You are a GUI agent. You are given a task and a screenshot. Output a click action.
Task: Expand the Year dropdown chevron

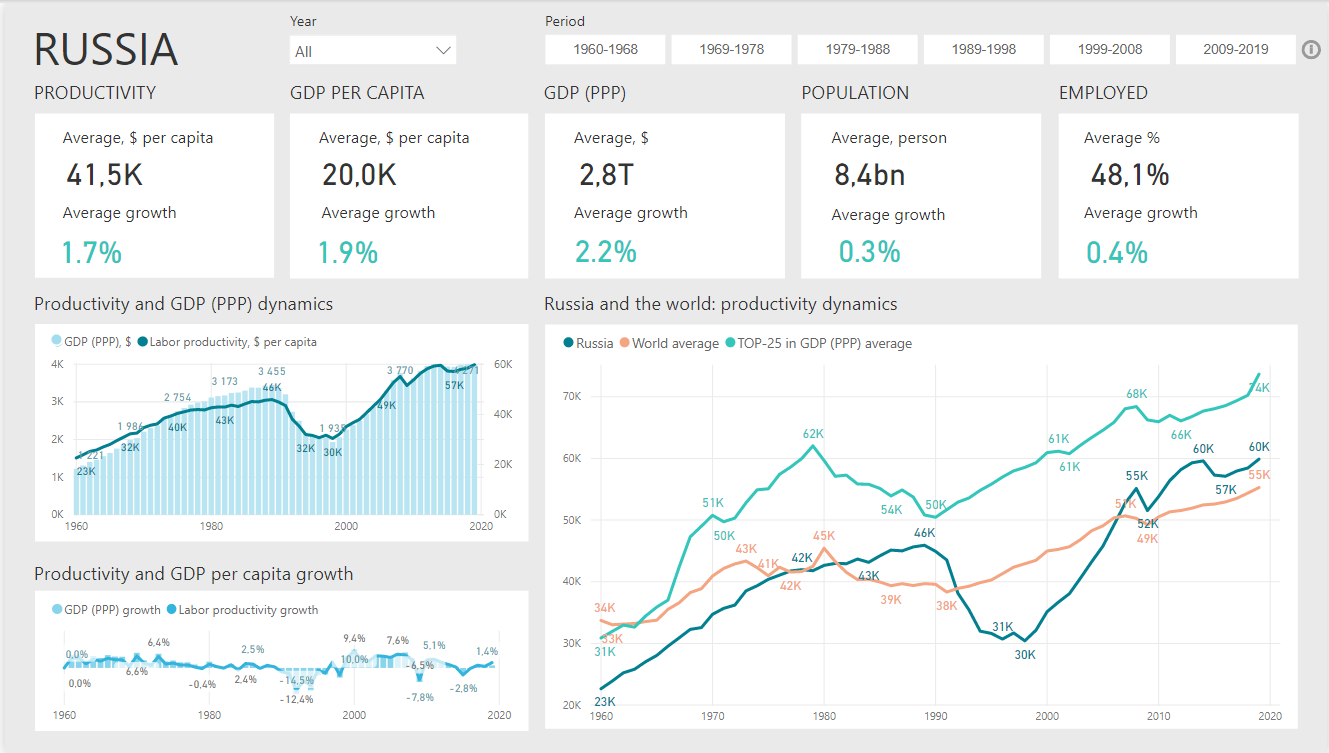coord(444,51)
